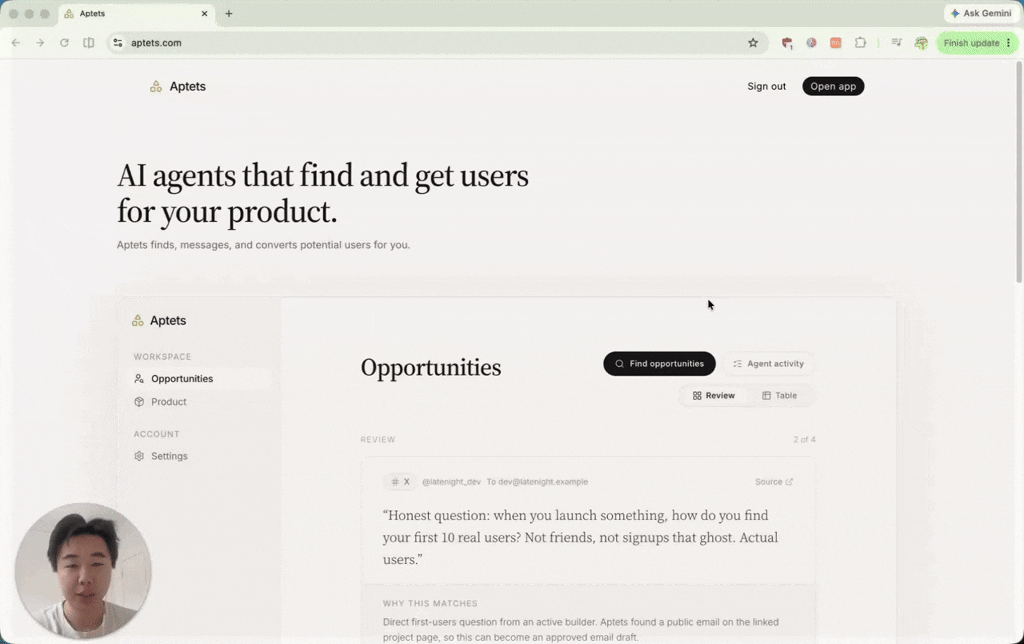The image size is (1024, 644).
Task: Switch to the Review view
Action: point(713,396)
